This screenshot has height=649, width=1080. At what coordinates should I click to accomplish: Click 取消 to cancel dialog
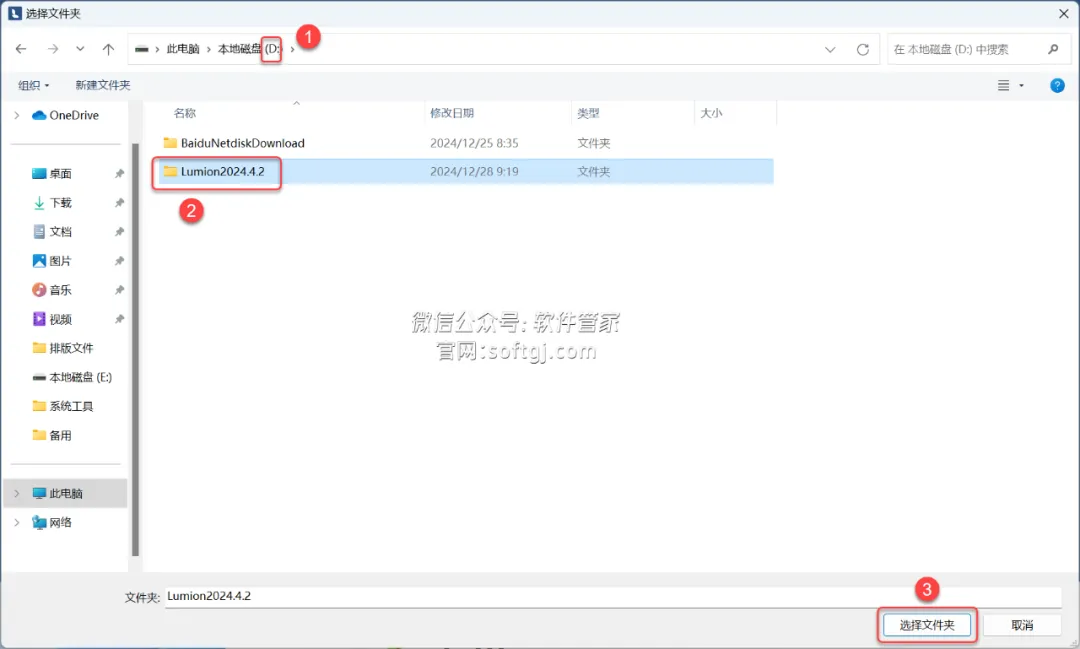click(1022, 626)
